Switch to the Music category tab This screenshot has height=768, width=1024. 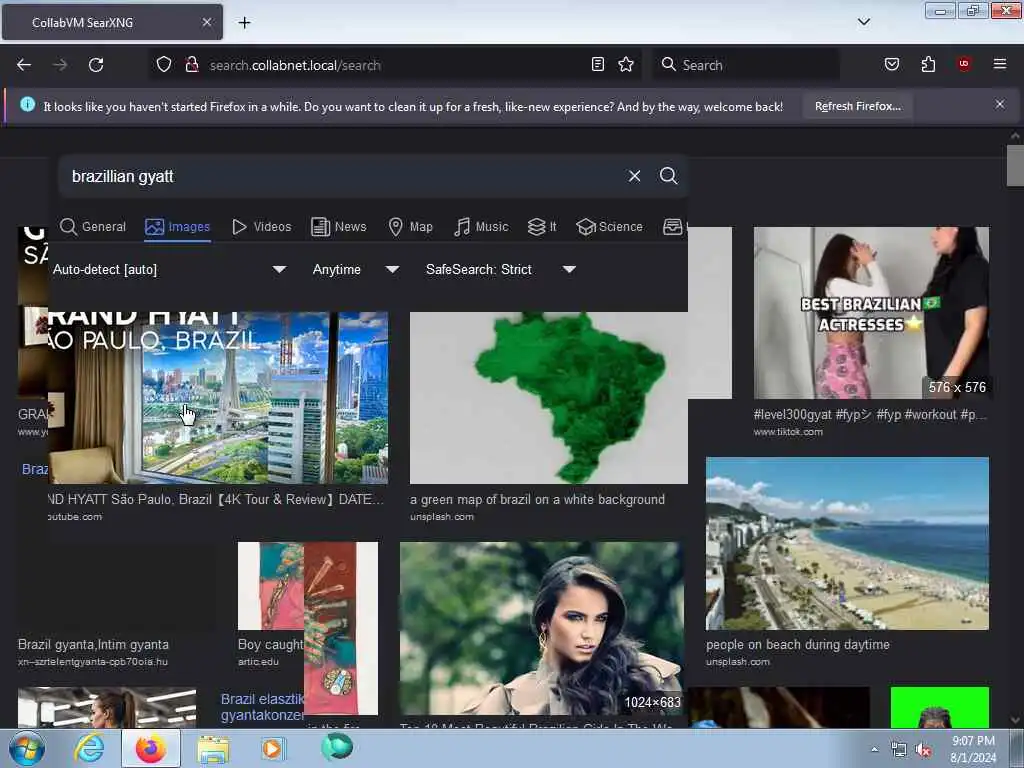[481, 227]
